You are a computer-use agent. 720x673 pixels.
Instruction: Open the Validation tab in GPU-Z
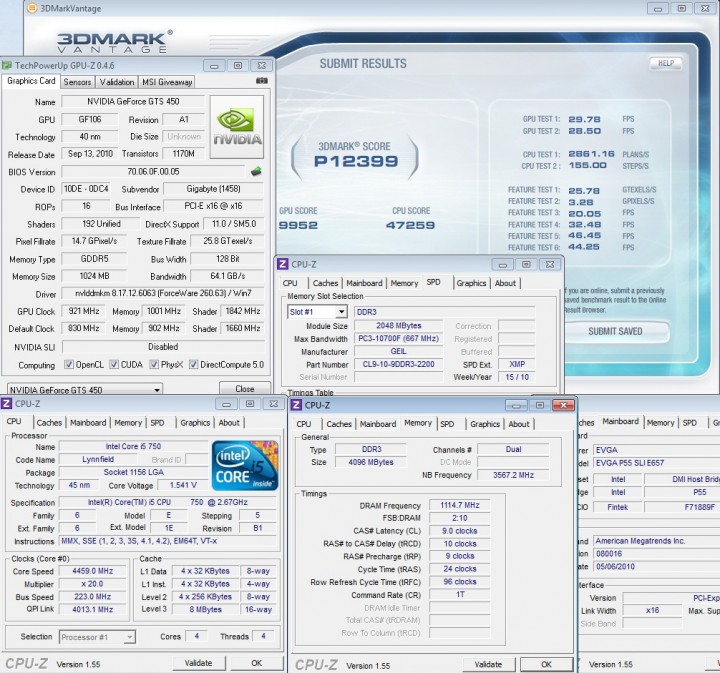(x=117, y=82)
